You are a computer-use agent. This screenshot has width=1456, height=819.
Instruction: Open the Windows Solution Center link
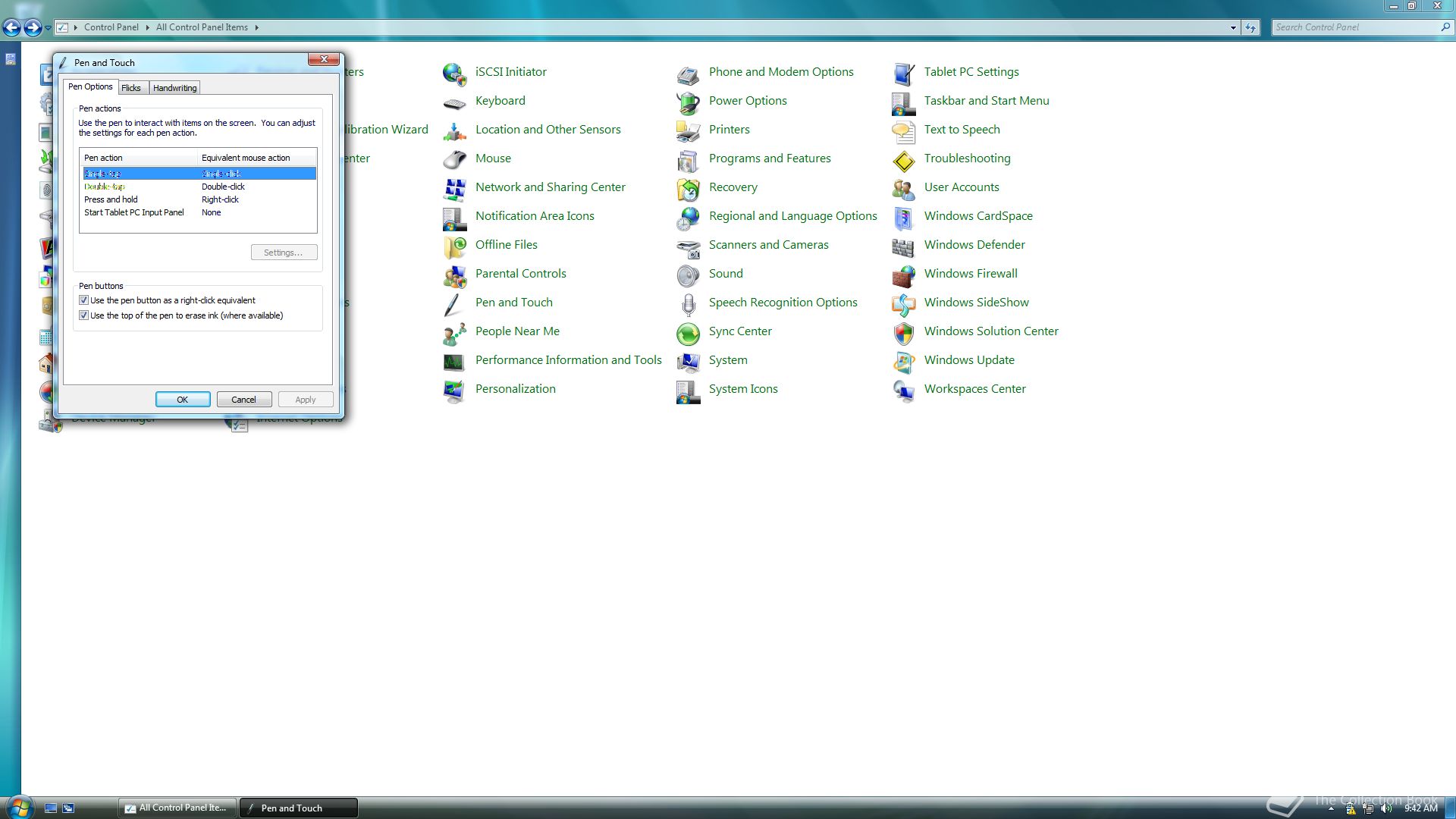991,331
